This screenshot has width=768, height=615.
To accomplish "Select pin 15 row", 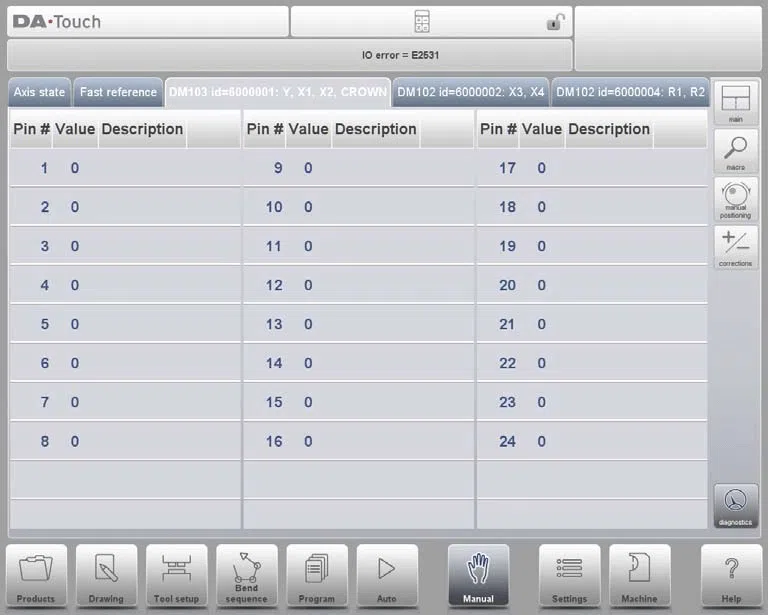I will pos(359,402).
